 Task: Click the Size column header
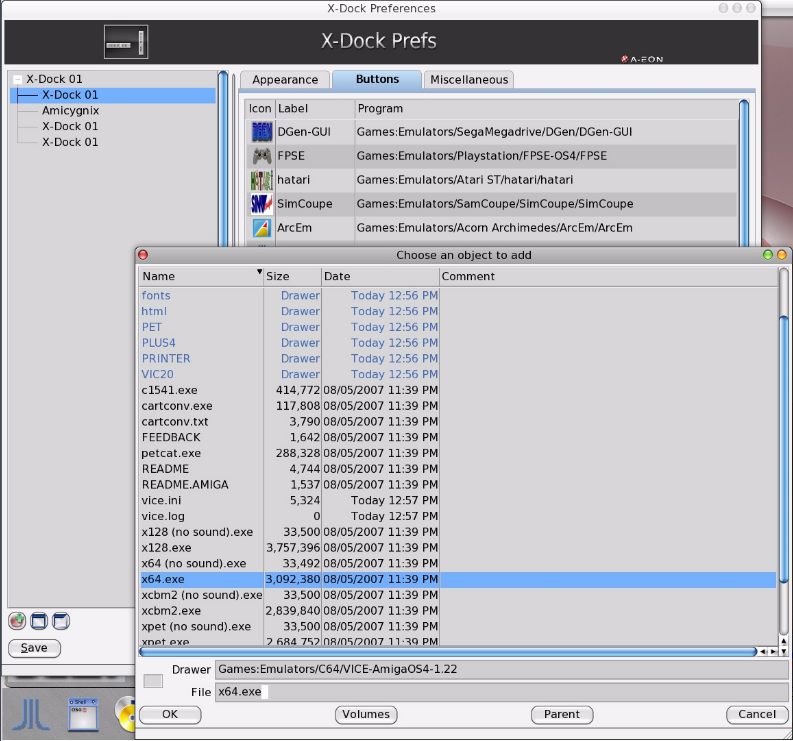tap(293, 277)
